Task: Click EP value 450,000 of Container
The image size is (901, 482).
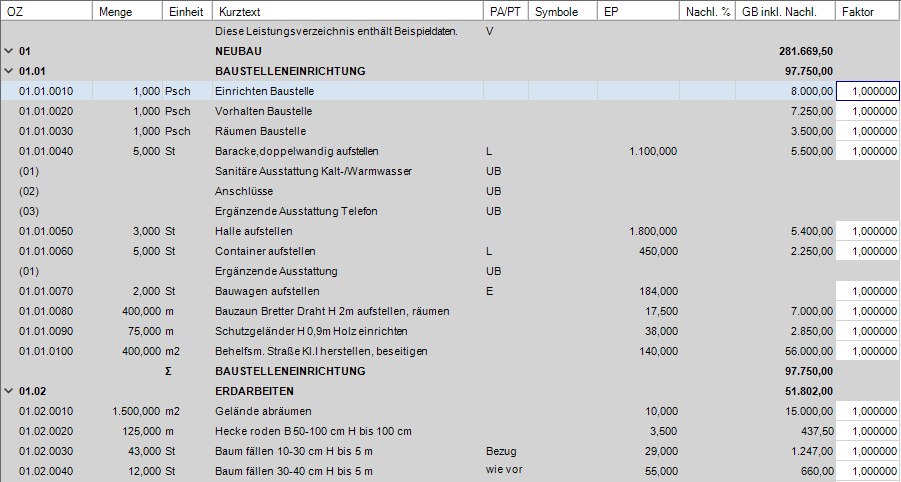Action: coord(658,252)
